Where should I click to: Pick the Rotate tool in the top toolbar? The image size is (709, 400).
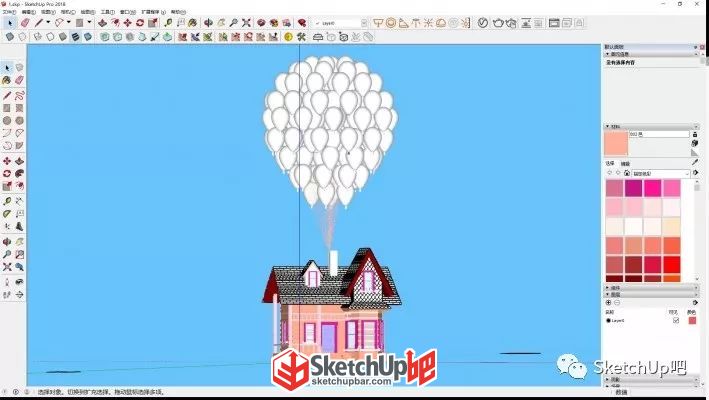[140, 23]
